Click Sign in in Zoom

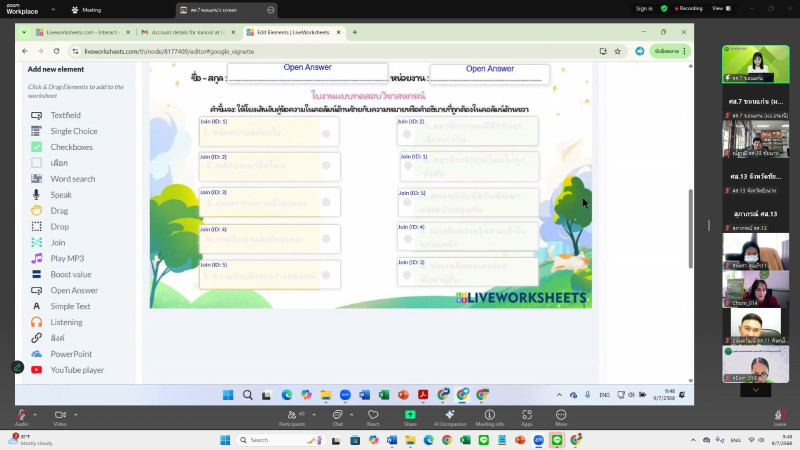(x=644, y=8)
